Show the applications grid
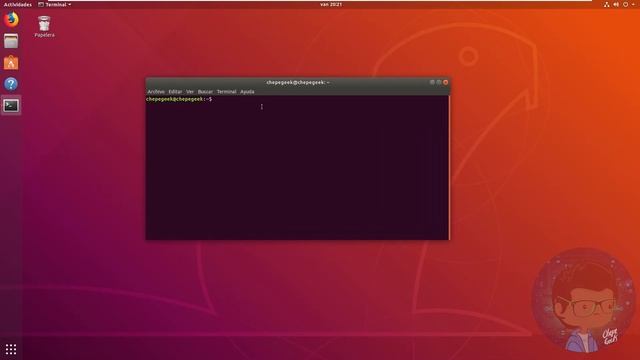This screenshot has width=640, height=360. pos(11,349)
